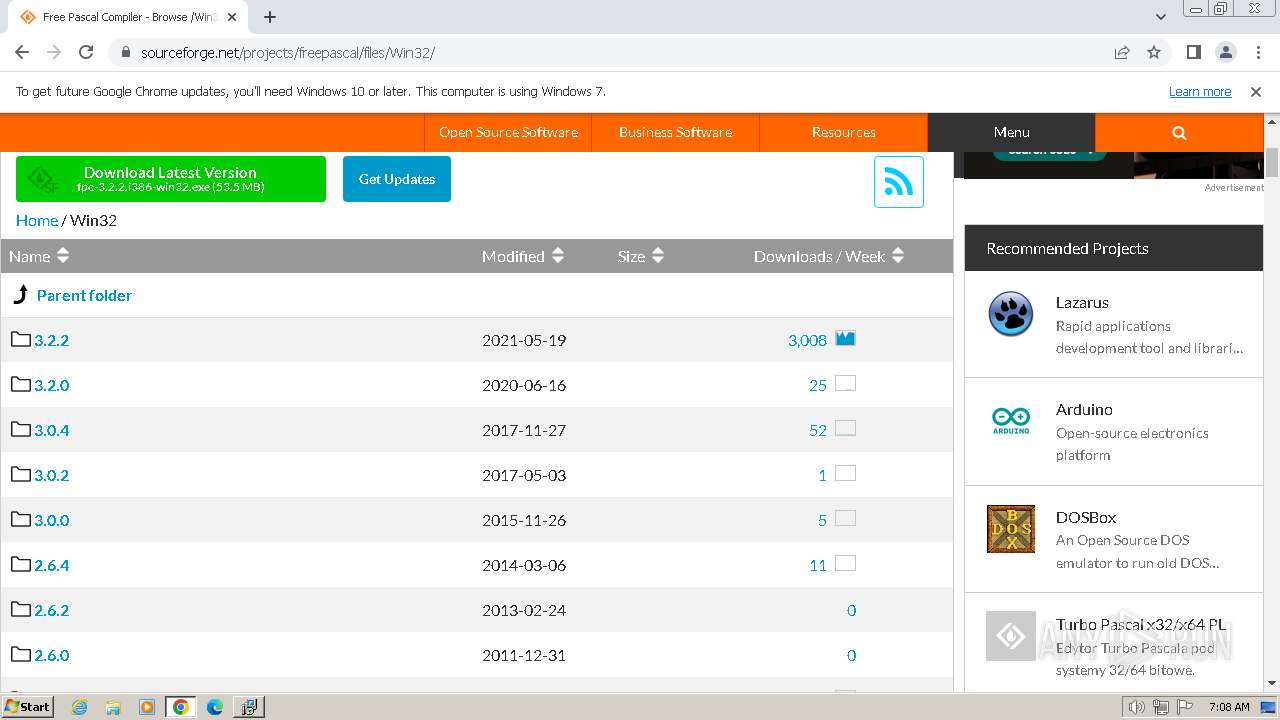Click the DOSBox logo

pos(1011,529)
